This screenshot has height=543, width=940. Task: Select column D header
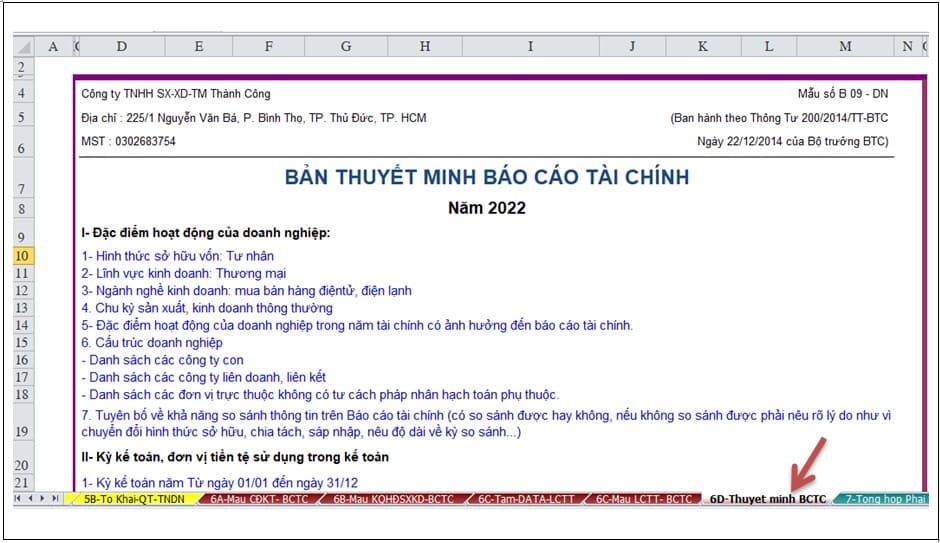(121, 46)
